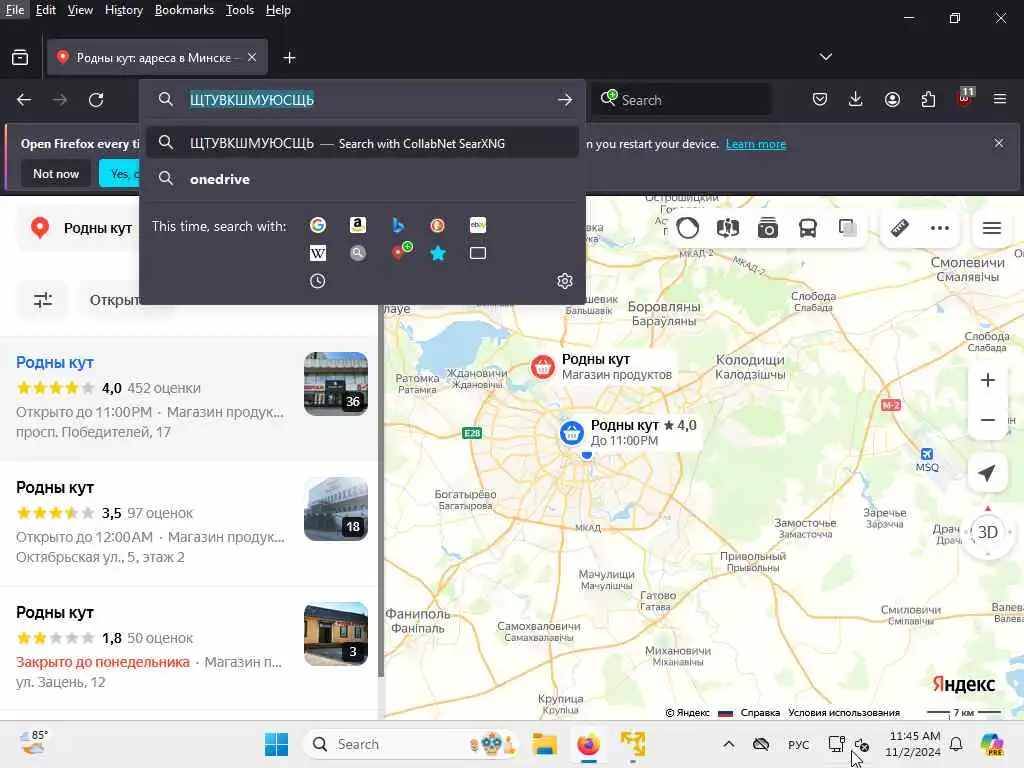Open the Help menu
The height and width of the screenshot is (768, 1024).
pyautogui.click(x=278, y=10)
